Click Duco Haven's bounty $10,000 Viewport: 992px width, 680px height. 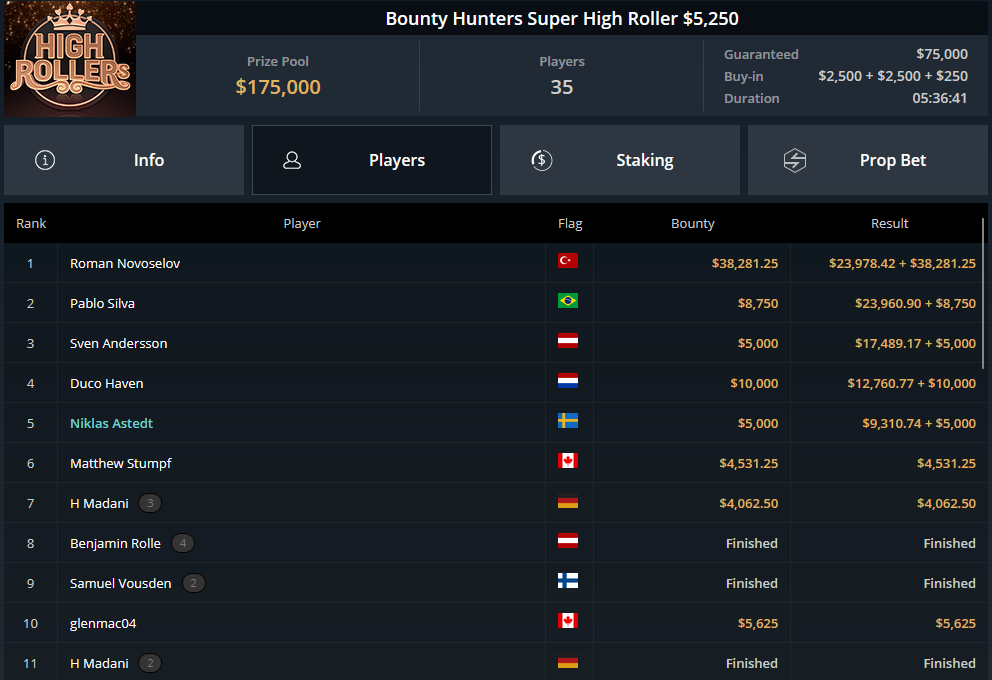(x=754, y=383)
